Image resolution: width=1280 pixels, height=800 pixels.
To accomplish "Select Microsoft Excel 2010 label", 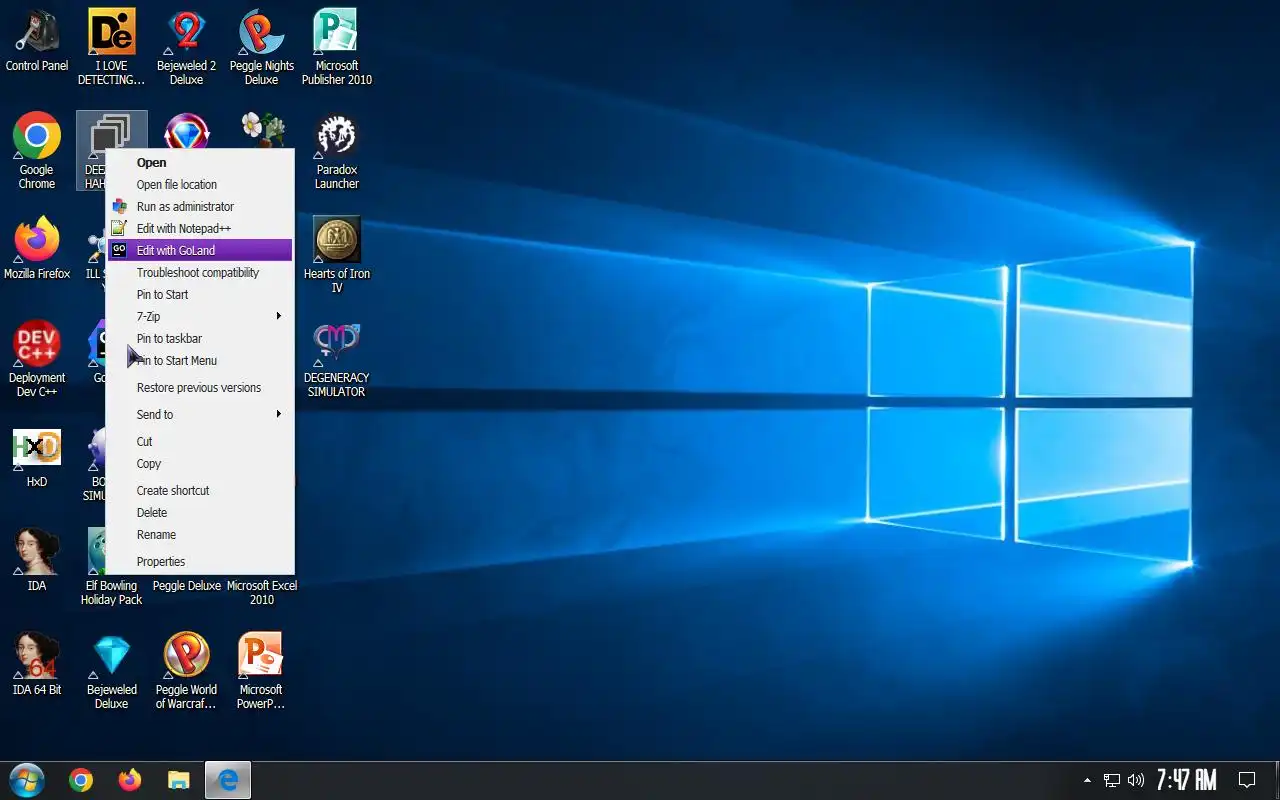I will point(262,593).
